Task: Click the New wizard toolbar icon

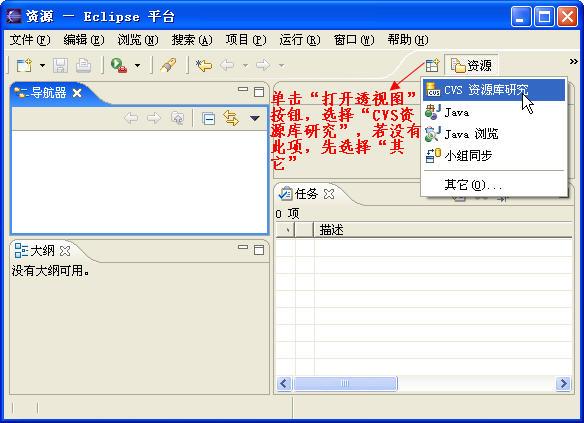Action: click(25, 66)
